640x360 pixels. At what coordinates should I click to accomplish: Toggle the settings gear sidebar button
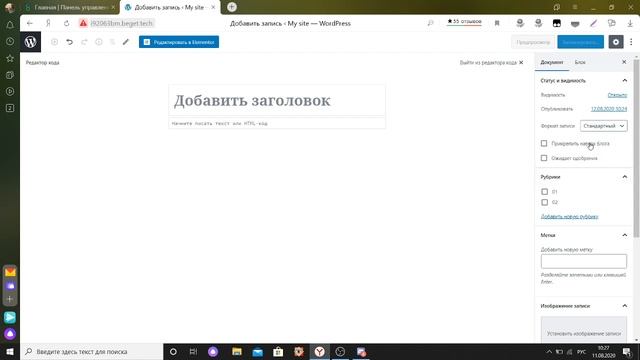click(x=616, y=42)
